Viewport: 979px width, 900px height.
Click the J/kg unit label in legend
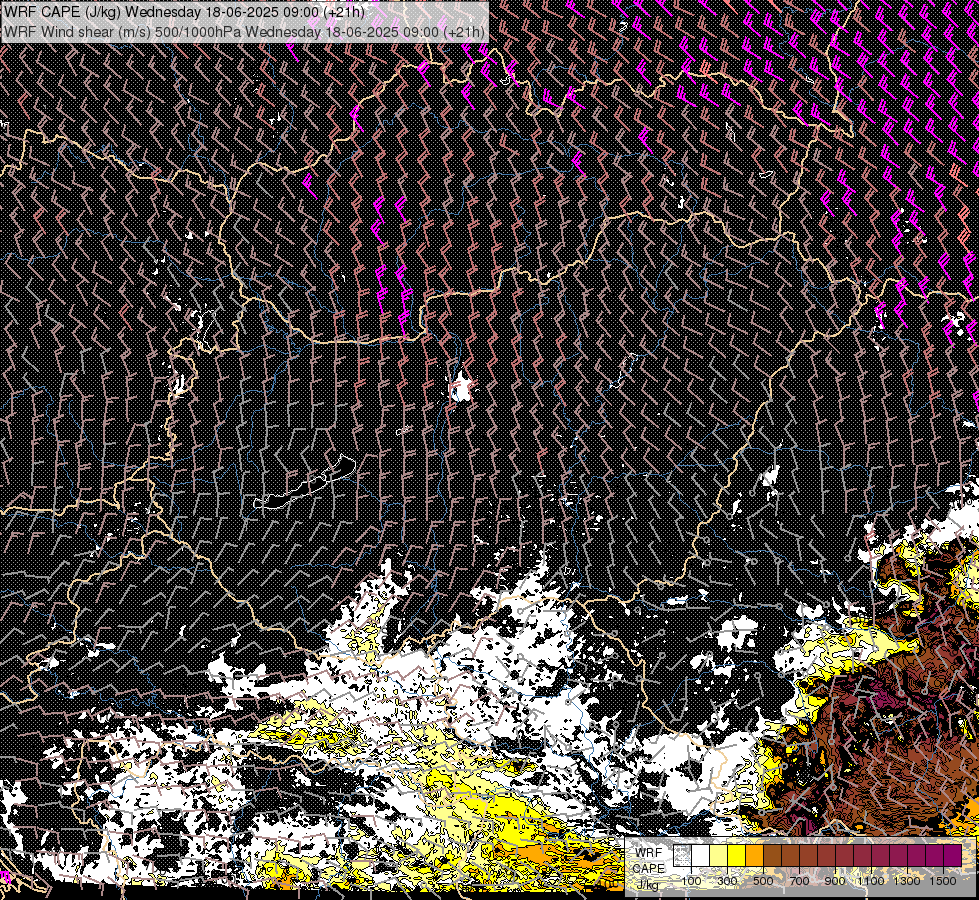click(648, 886)
